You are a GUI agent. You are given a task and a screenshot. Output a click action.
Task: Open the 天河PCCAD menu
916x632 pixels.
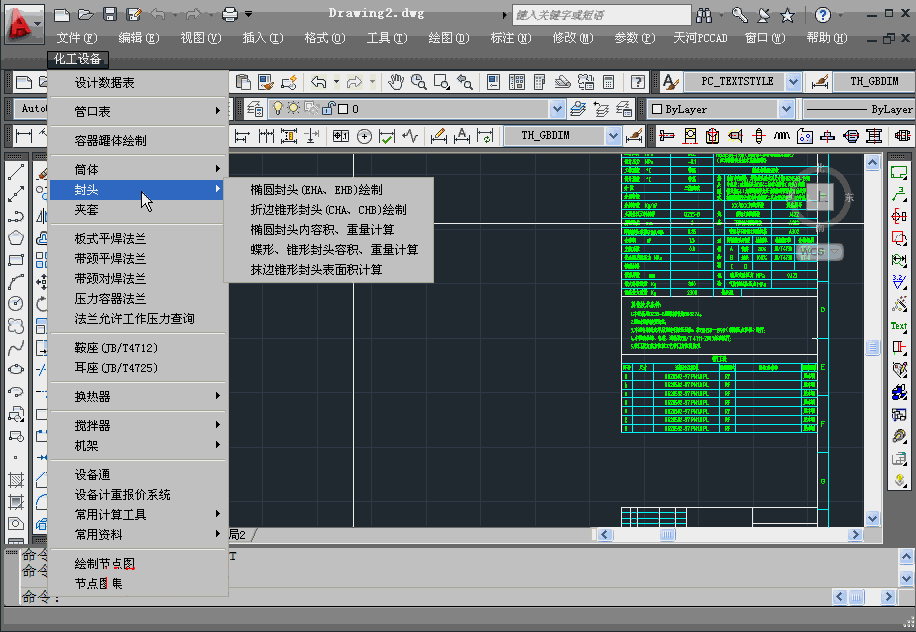700,38
